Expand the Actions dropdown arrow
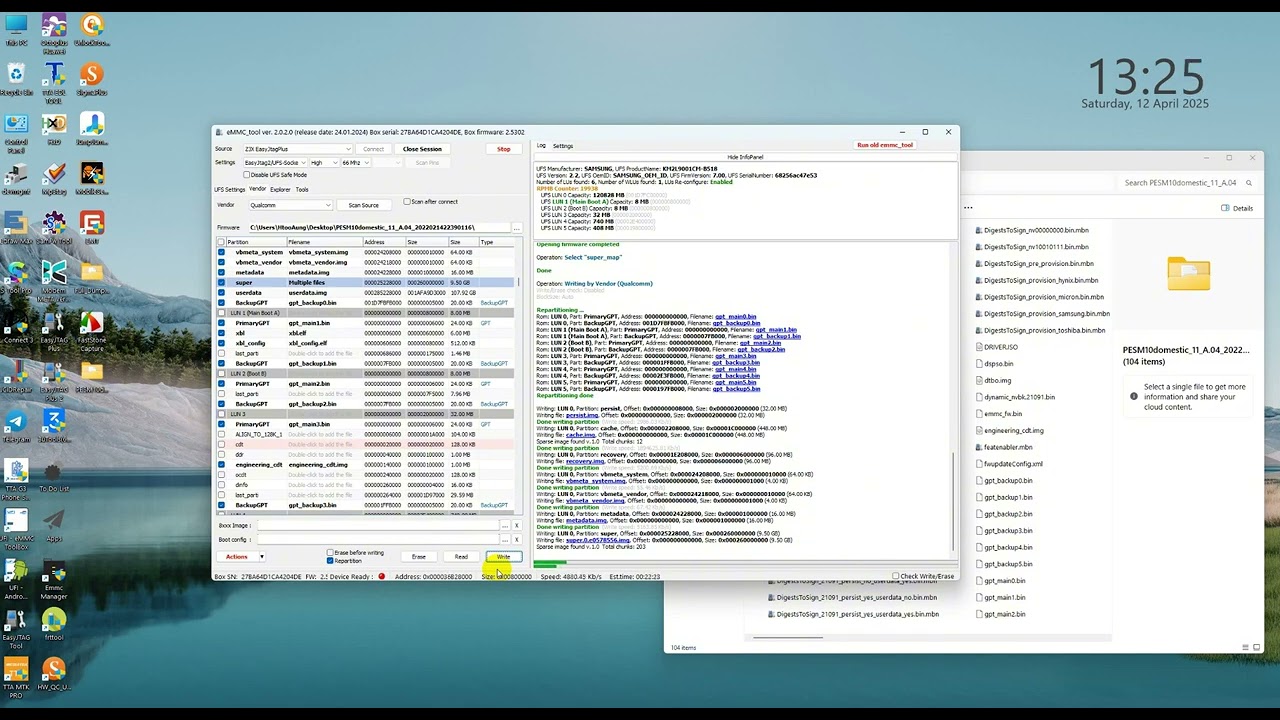This screenshot has height=720, width=1280. pyautogui.click(x=262, y=557)
